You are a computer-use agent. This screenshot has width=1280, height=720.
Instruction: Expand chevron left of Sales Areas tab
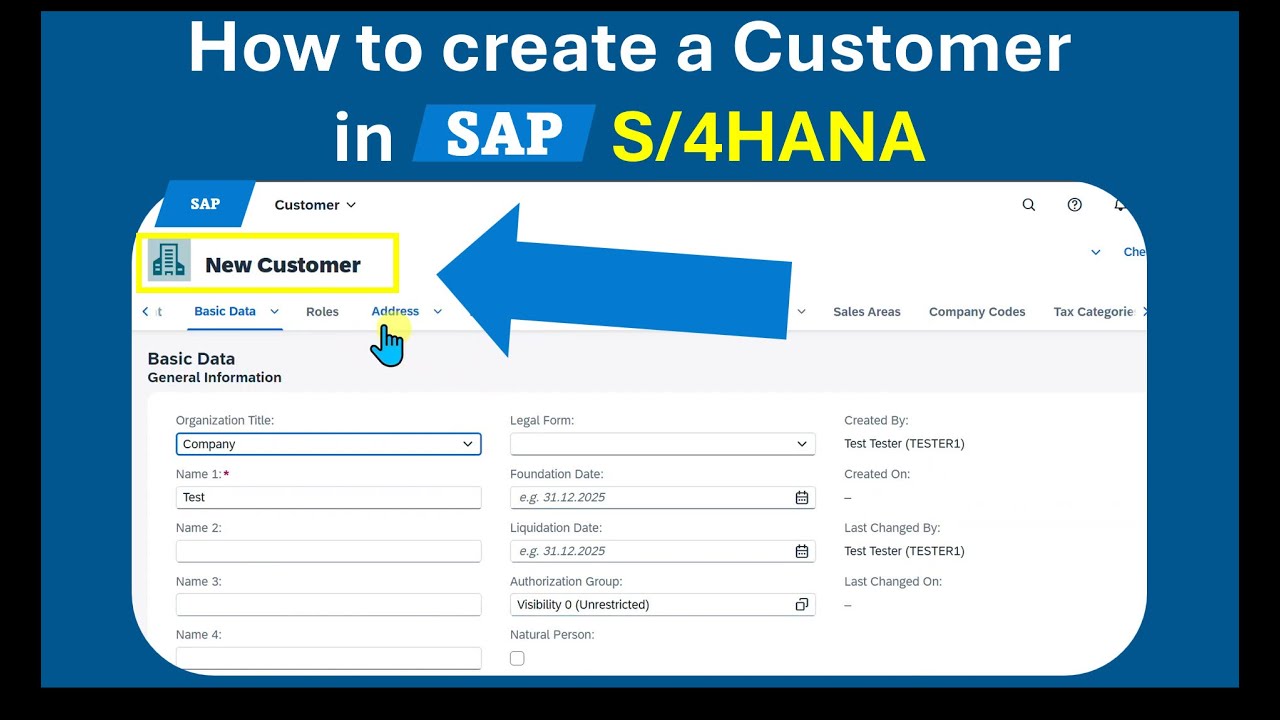point(802,311)
